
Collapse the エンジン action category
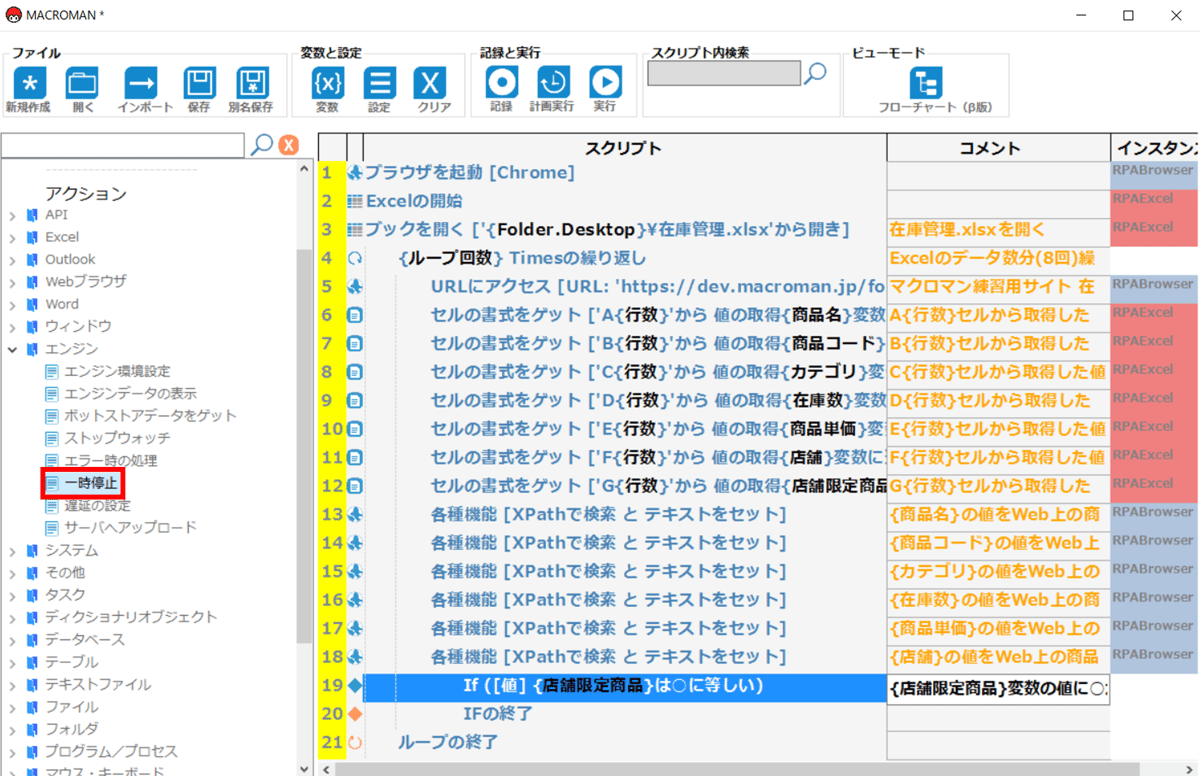coord(13,349)
